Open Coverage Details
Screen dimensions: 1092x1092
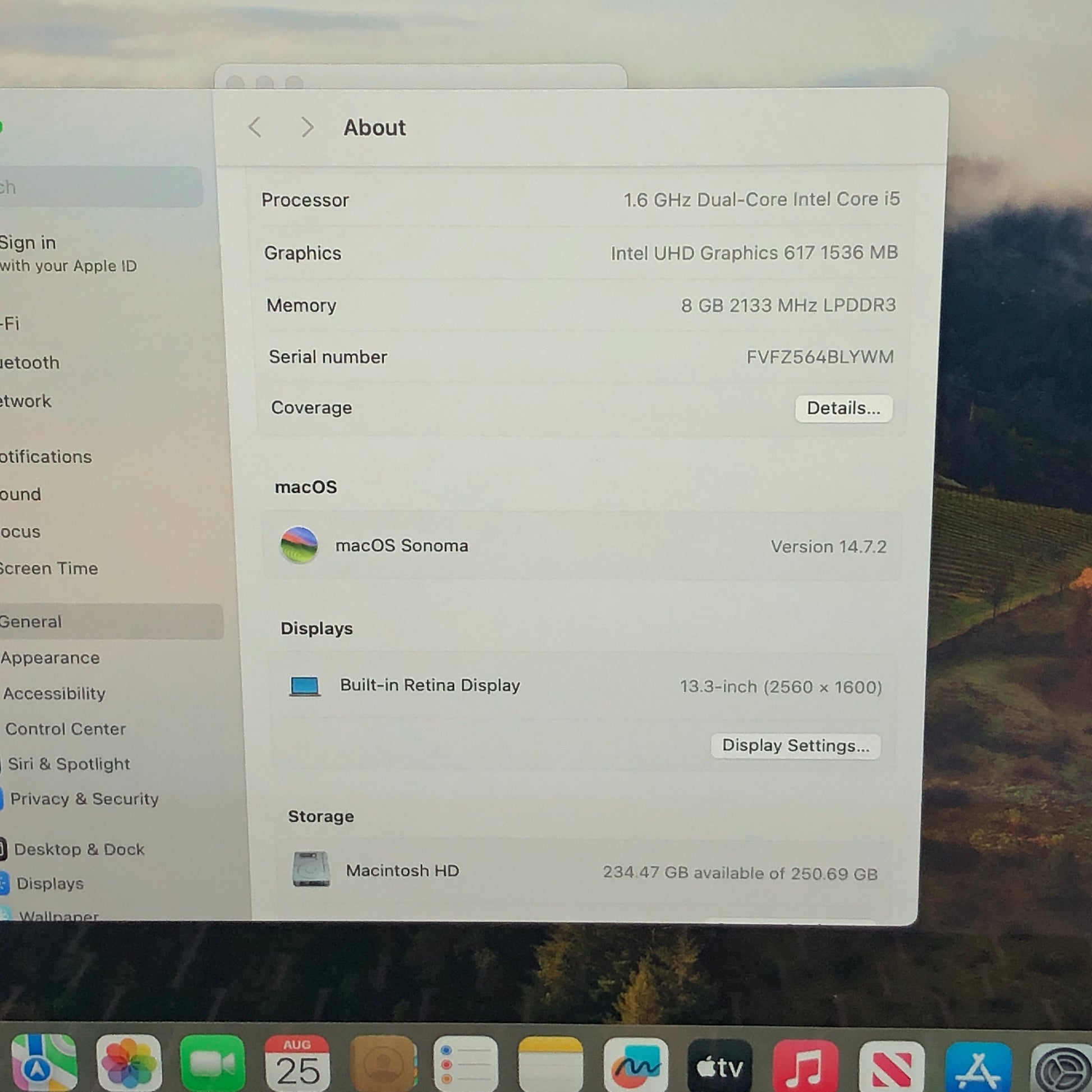[x=843, y=408]
